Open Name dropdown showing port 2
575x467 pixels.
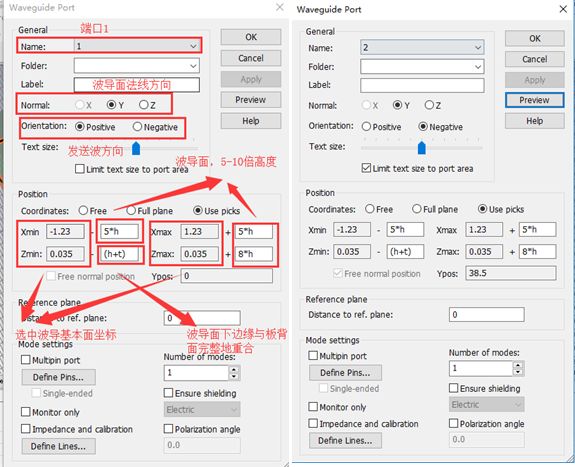coord(422,47)
